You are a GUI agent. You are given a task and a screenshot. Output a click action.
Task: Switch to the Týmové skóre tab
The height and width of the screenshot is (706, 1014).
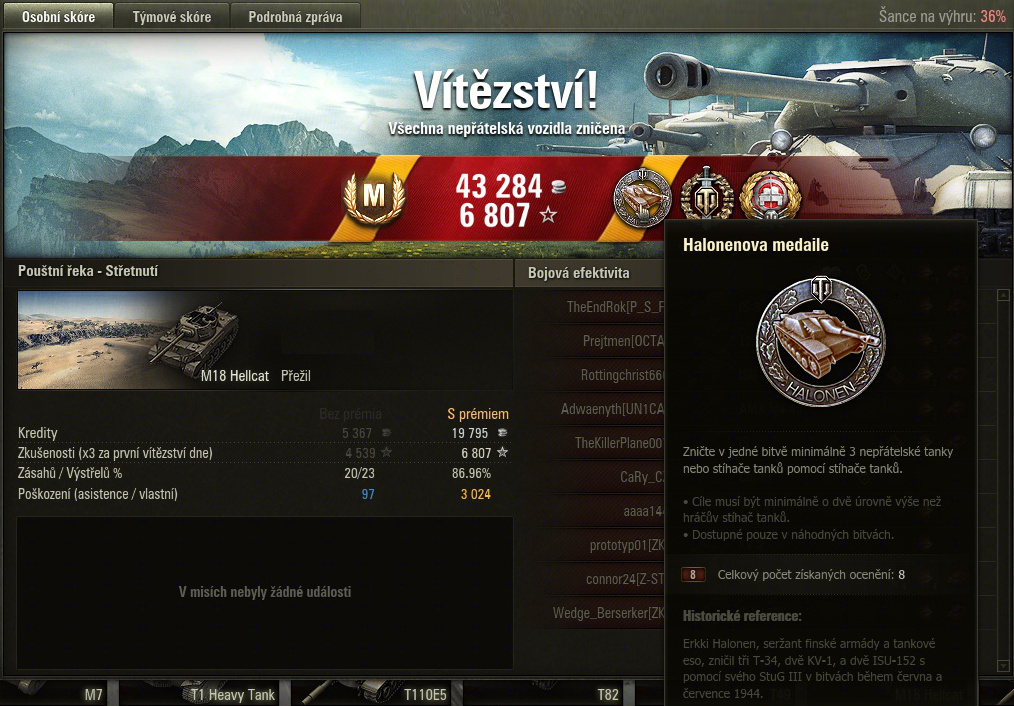pyautogui.click(x=172, y=17)
